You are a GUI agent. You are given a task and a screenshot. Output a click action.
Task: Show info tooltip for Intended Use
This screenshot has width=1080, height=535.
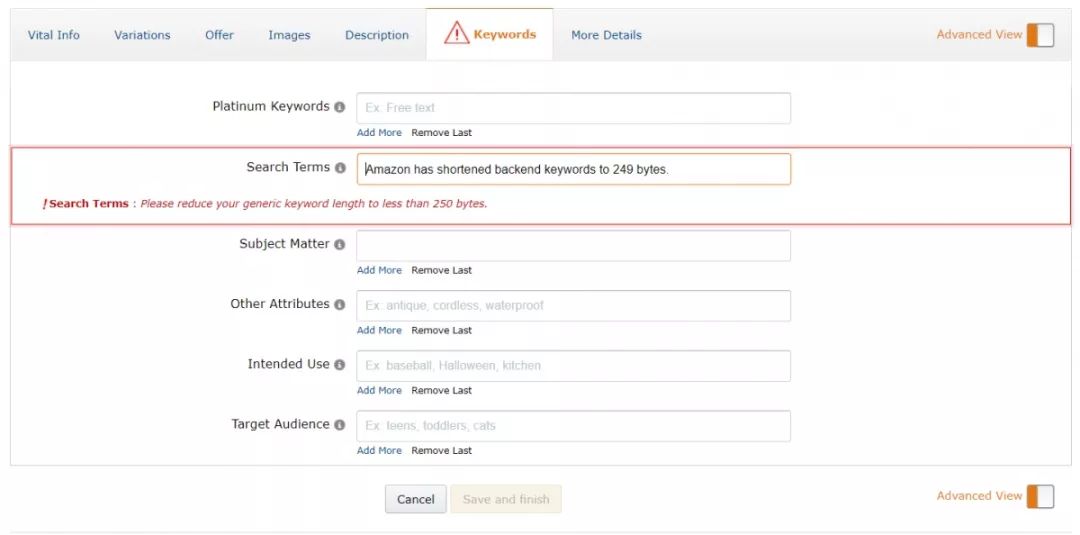coord(340,365)
